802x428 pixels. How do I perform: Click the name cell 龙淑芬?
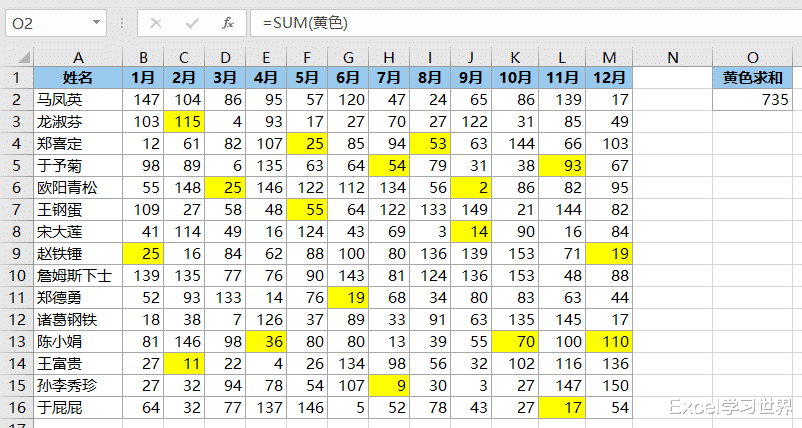point(78,122)
